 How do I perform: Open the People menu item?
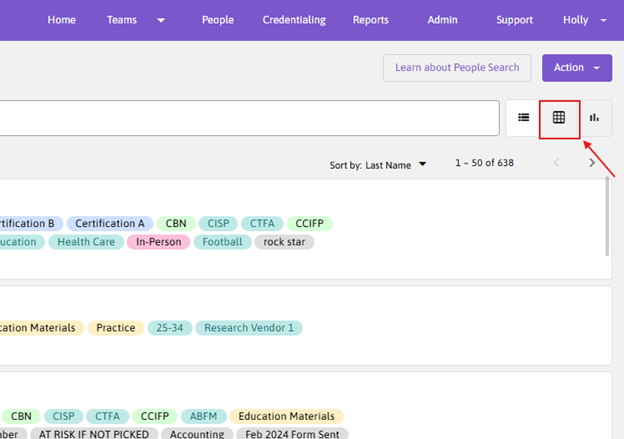pyautogui.click(x=218, y=20)
